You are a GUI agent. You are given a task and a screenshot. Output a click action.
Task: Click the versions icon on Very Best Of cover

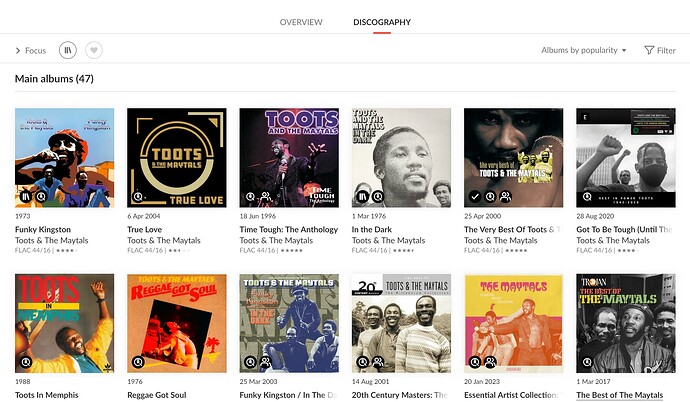[x=506, y=197]
